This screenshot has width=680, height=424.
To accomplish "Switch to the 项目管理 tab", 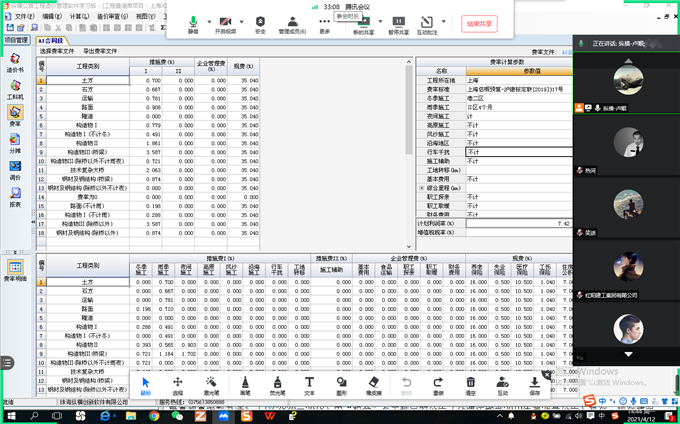I will pyautogui.click(x=16, y=40).
